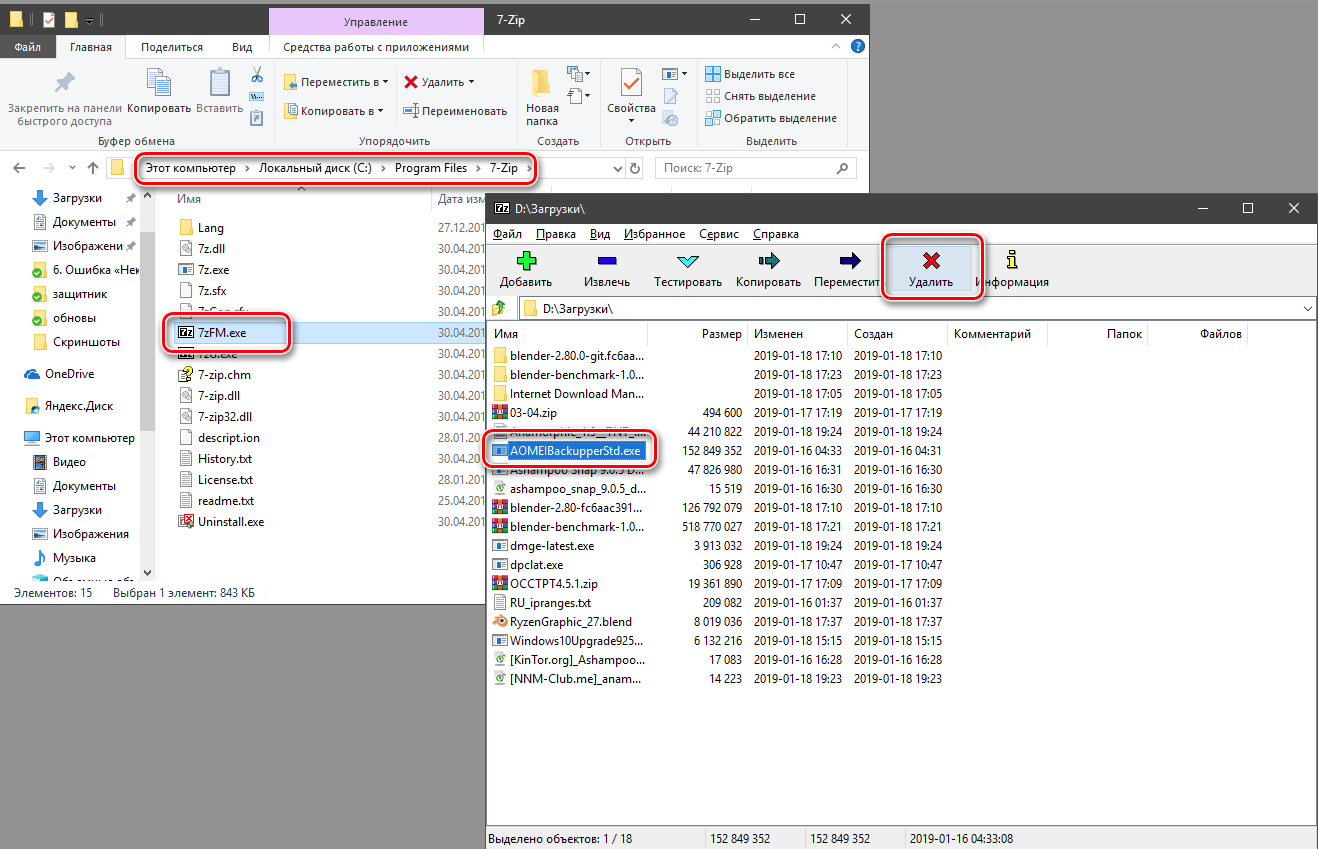Click the up-folder icon beside 7-Zip path
The width and height of the screenshot is (1318, 849).
click(499, 309)
